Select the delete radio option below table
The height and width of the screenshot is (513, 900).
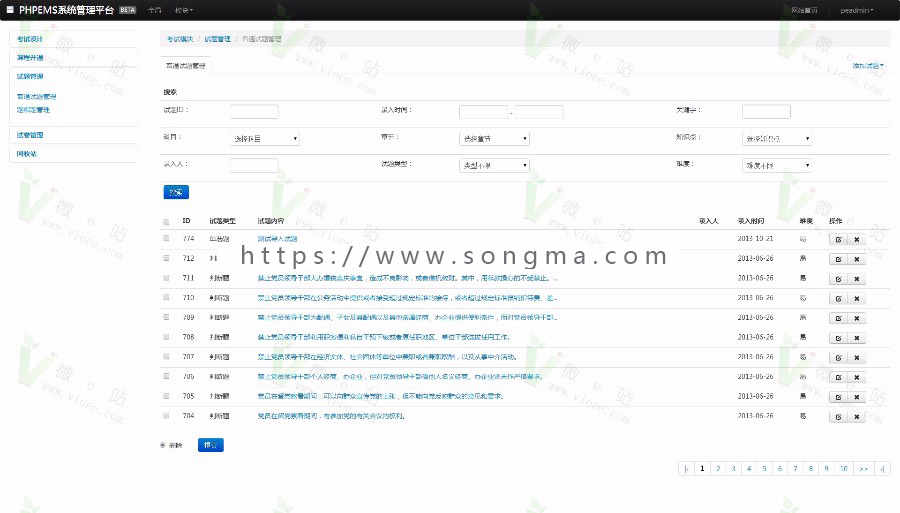tap(163, 445)
